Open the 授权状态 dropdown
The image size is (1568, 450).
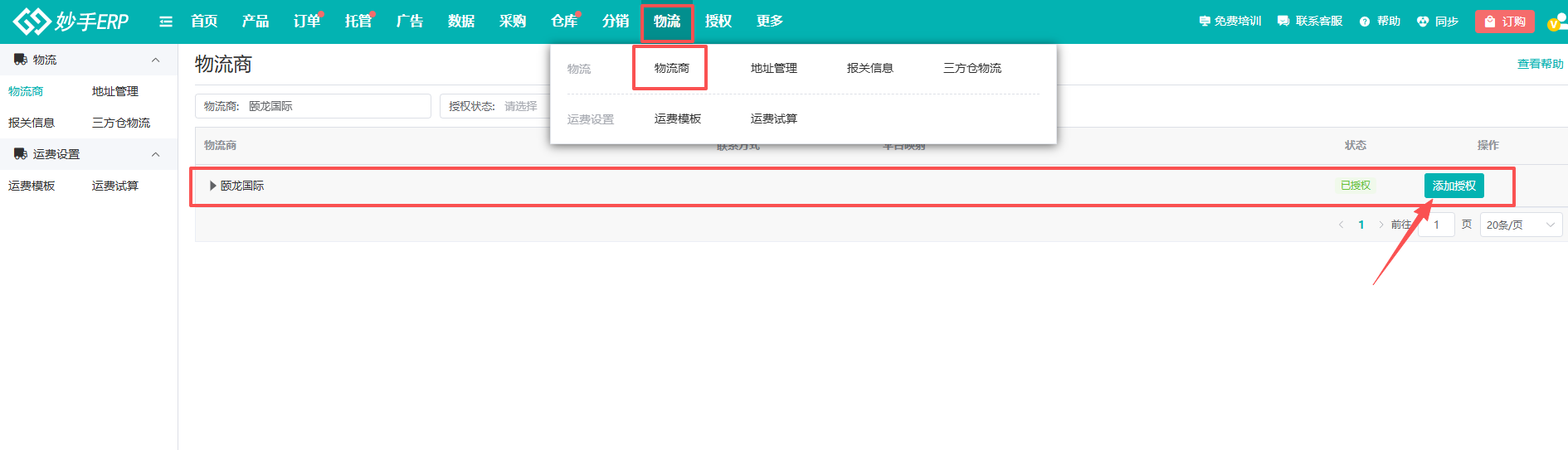pos(494,106)
